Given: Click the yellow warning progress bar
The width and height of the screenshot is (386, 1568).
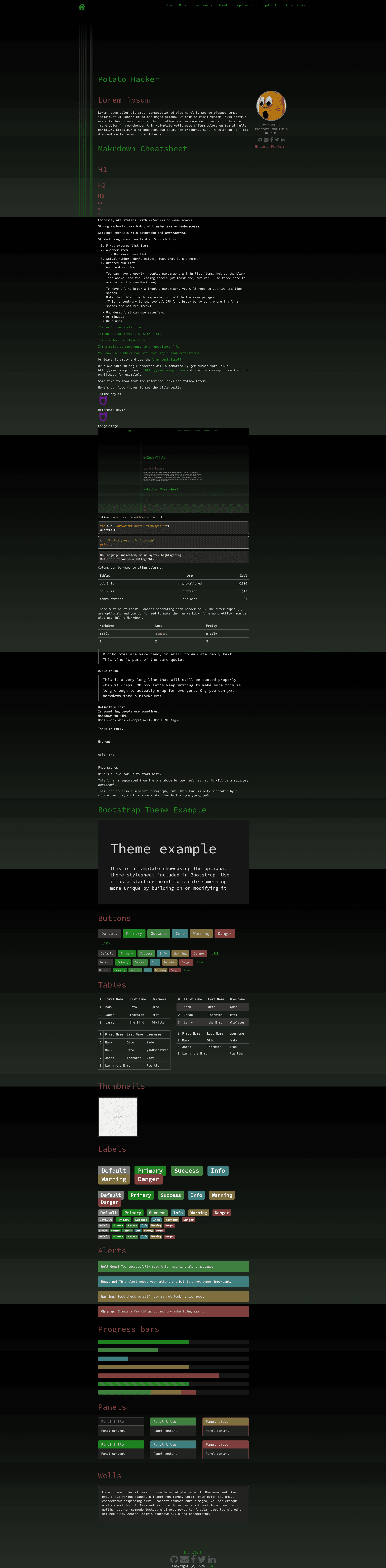Looking at the screenshot, I should [144, 1367].
